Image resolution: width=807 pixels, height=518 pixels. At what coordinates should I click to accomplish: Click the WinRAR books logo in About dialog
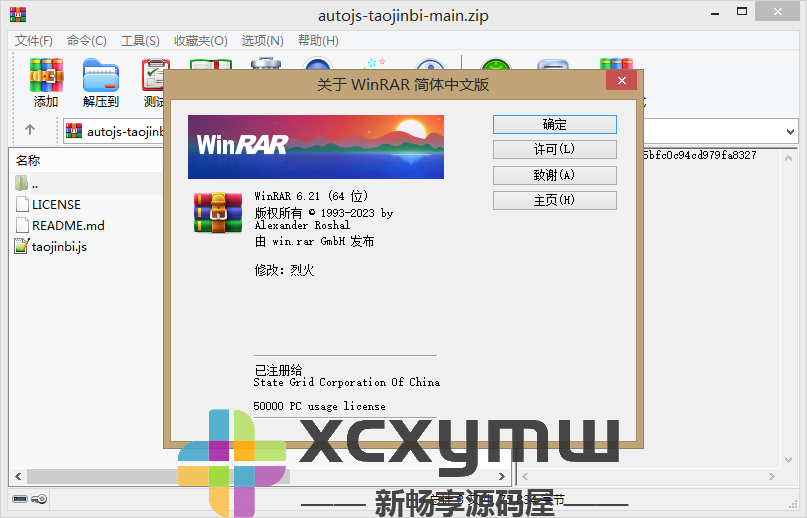218,213
